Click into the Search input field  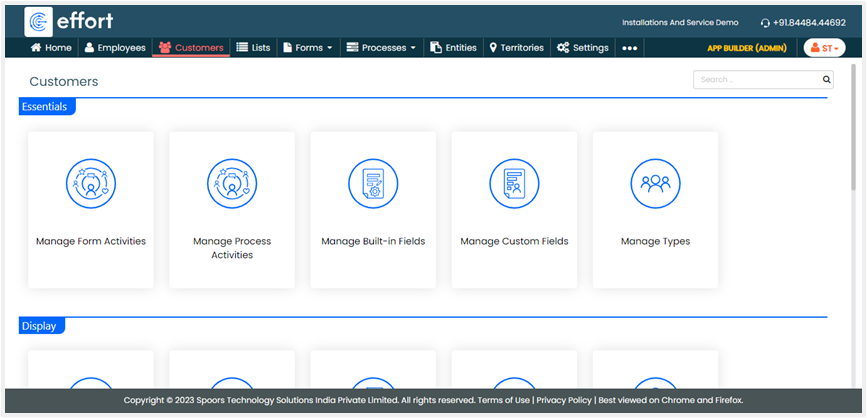756,80
